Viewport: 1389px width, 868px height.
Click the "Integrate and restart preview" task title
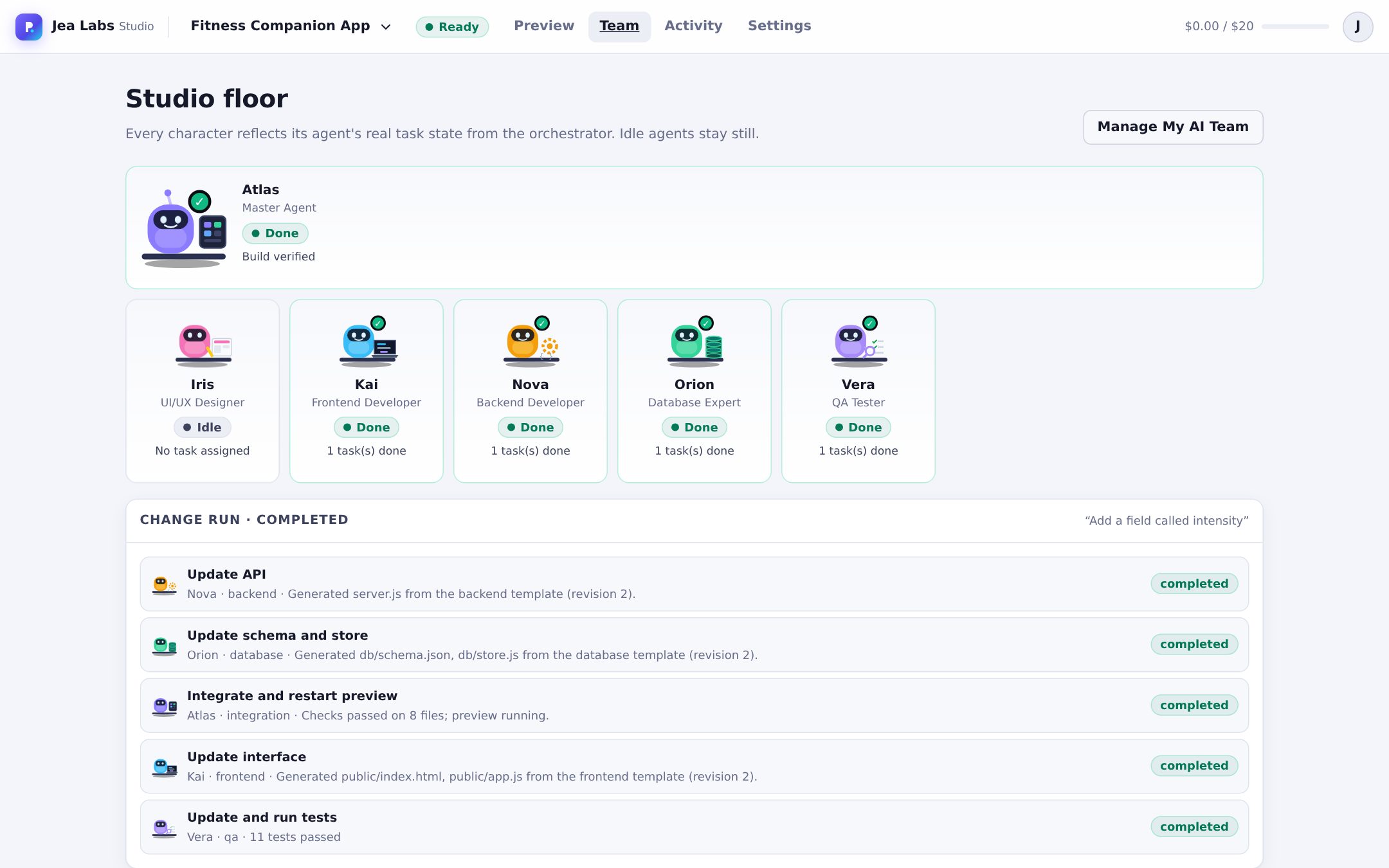coord(292,696)
